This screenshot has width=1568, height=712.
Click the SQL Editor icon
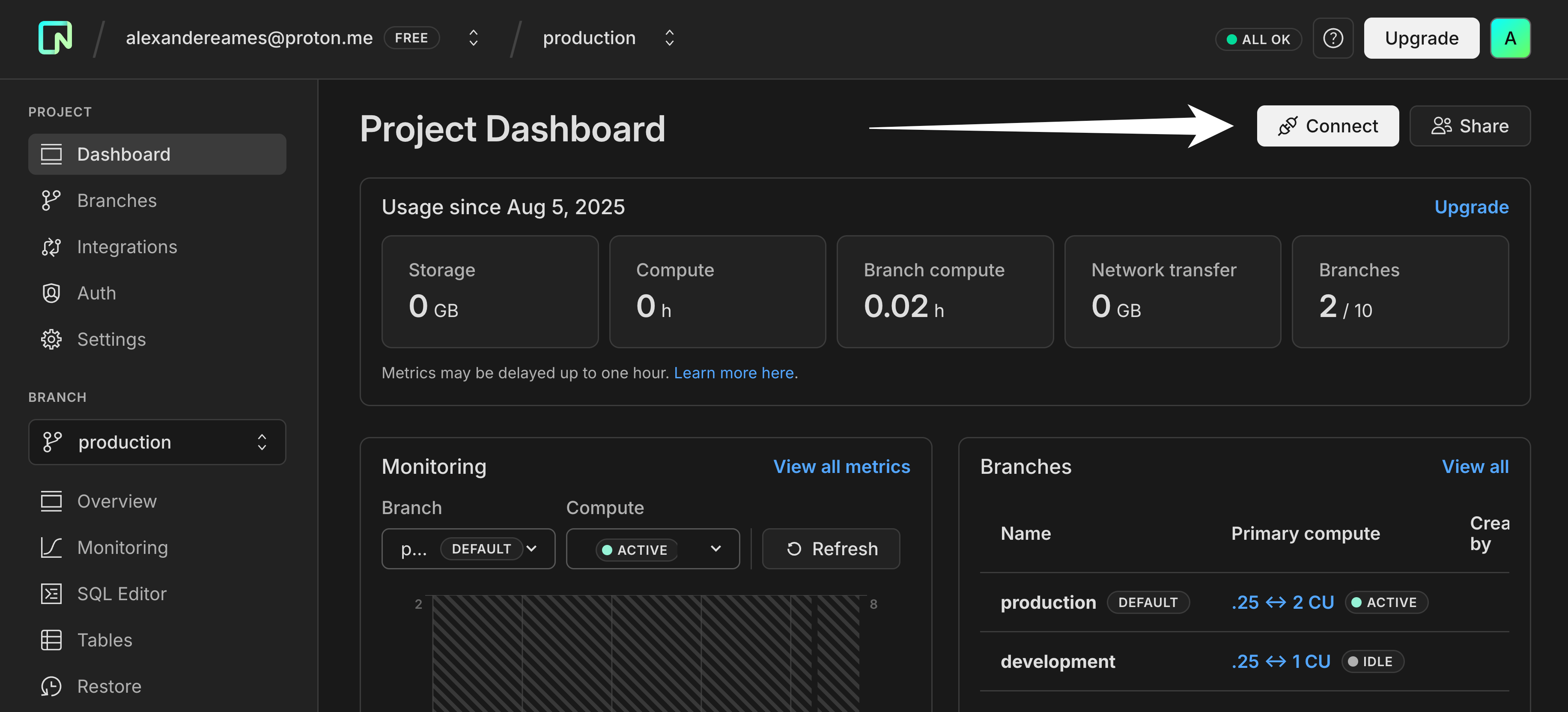[x=51, y=594]
